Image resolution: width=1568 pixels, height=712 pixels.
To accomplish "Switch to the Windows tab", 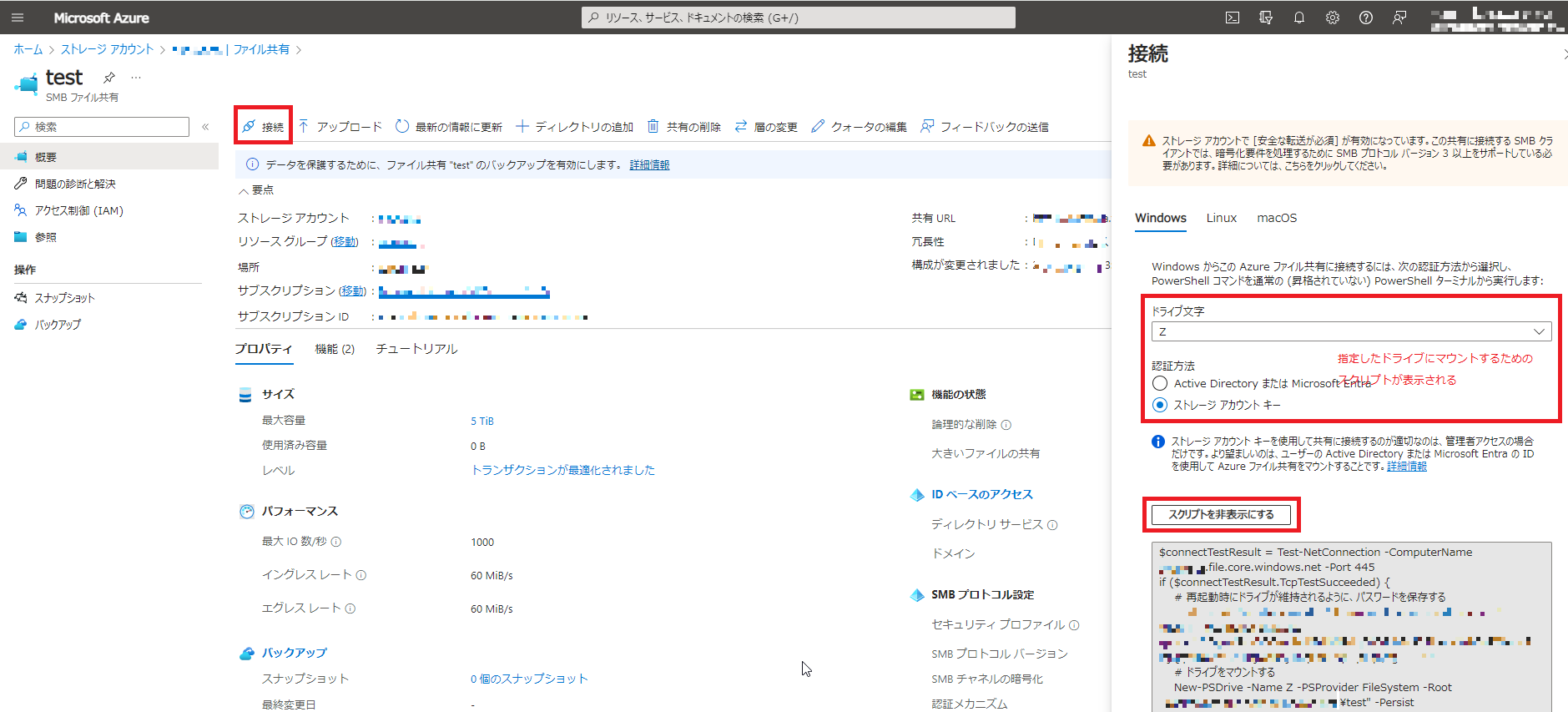I will pyautogui.click(x=1161, y=218).
